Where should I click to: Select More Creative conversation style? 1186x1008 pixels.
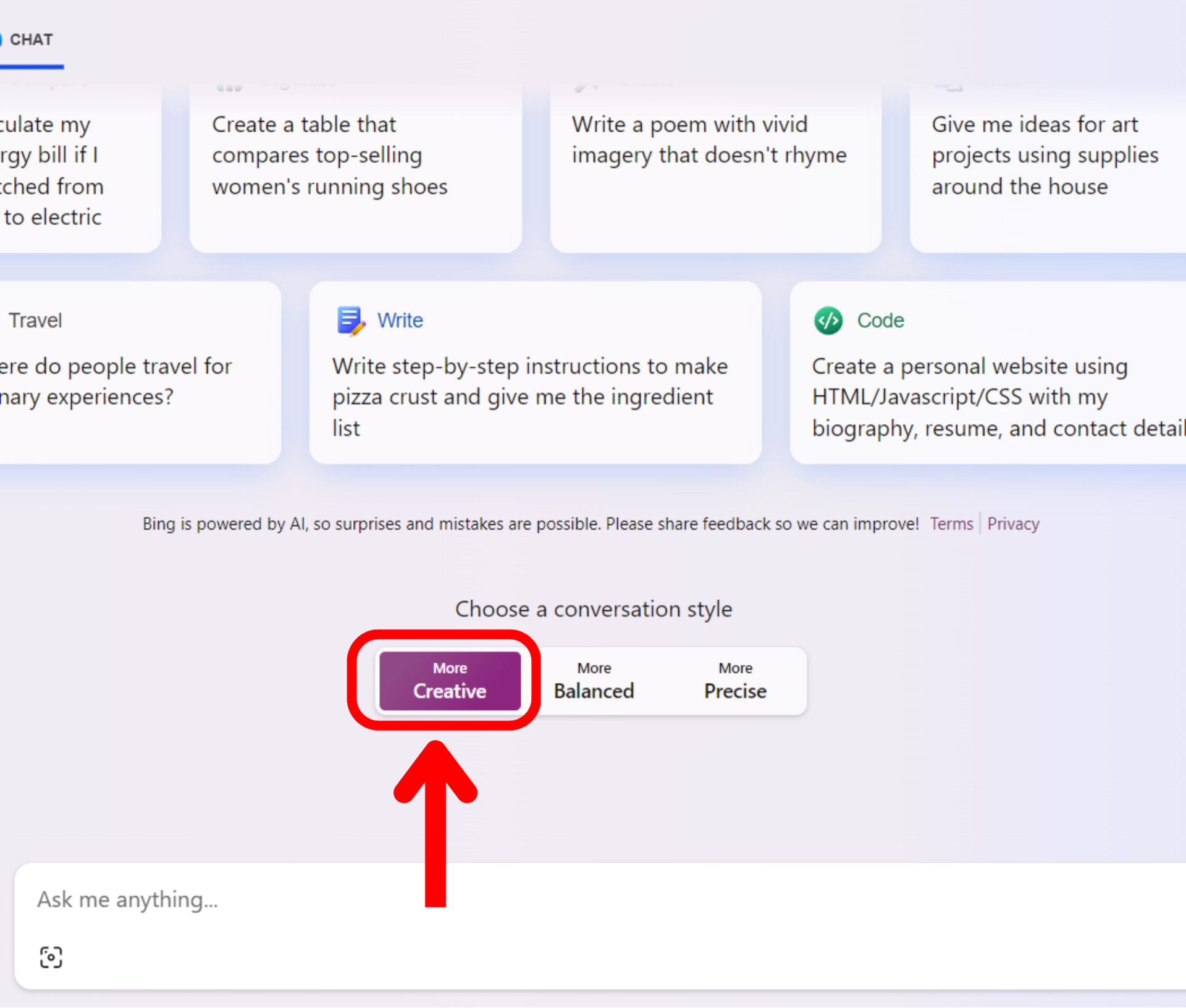[x=450, y=681]
